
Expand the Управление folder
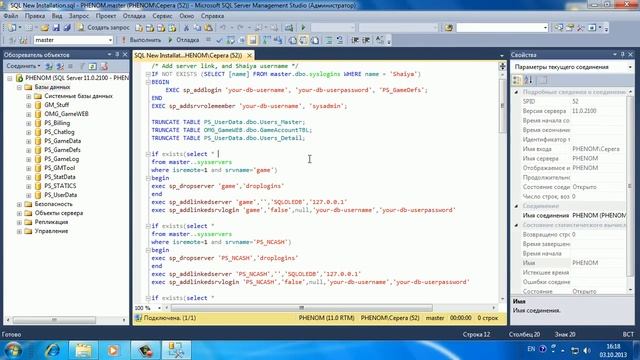[x=19, y=231]
